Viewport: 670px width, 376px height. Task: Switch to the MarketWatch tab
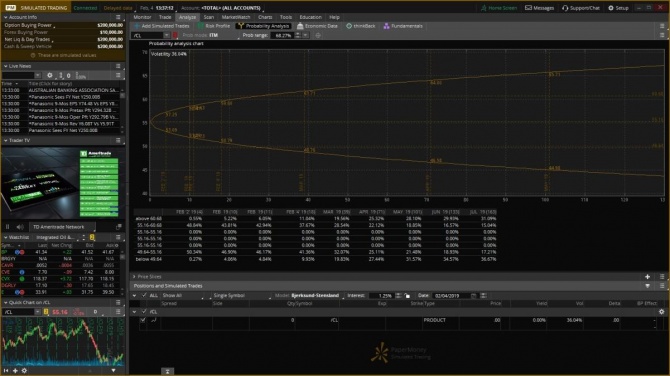pyautogui.click(x=236, y=17)
